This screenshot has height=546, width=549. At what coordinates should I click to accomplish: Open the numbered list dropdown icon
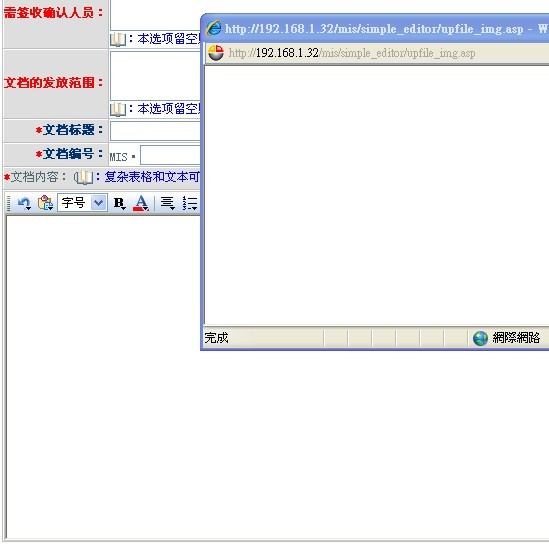[190, 203]
